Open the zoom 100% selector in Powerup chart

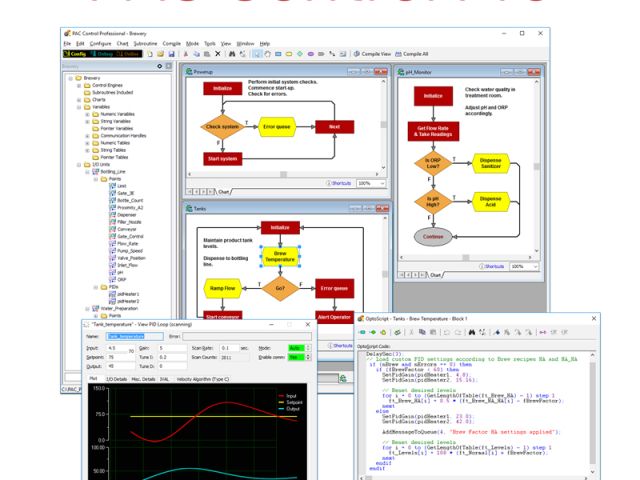[370, 183]
